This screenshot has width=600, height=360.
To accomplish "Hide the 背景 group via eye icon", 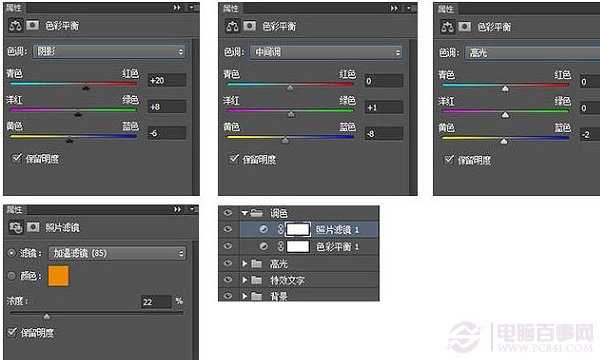I will [x=228, y=296].
